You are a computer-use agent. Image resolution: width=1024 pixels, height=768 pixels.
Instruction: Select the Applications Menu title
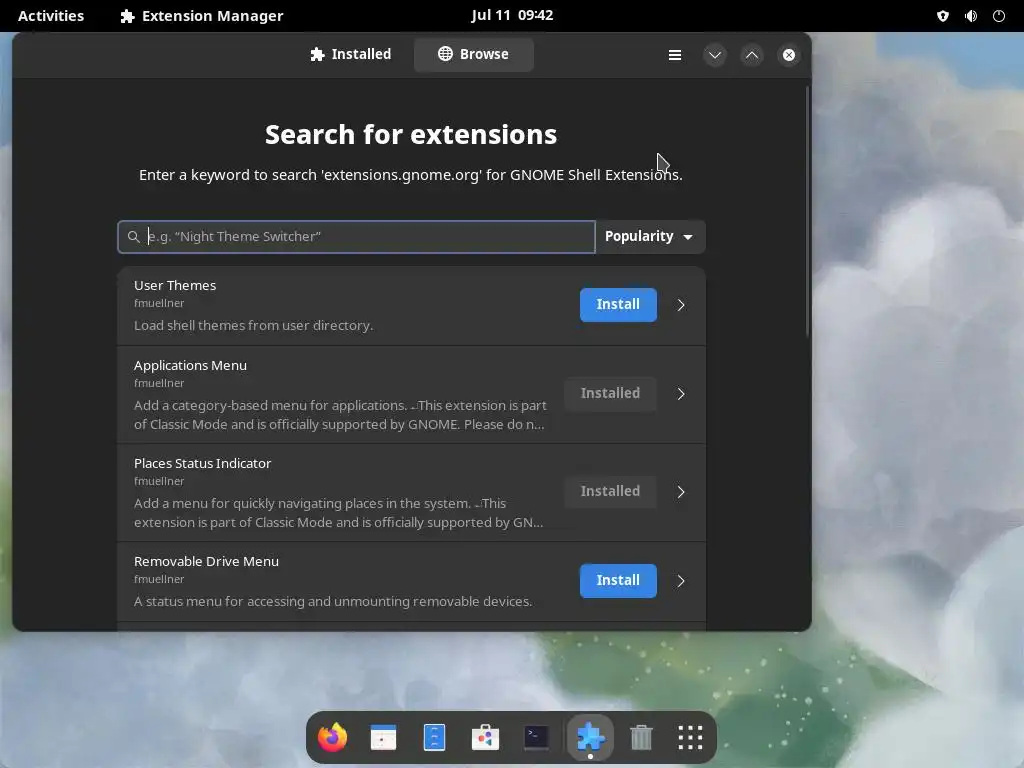[190, 366]
